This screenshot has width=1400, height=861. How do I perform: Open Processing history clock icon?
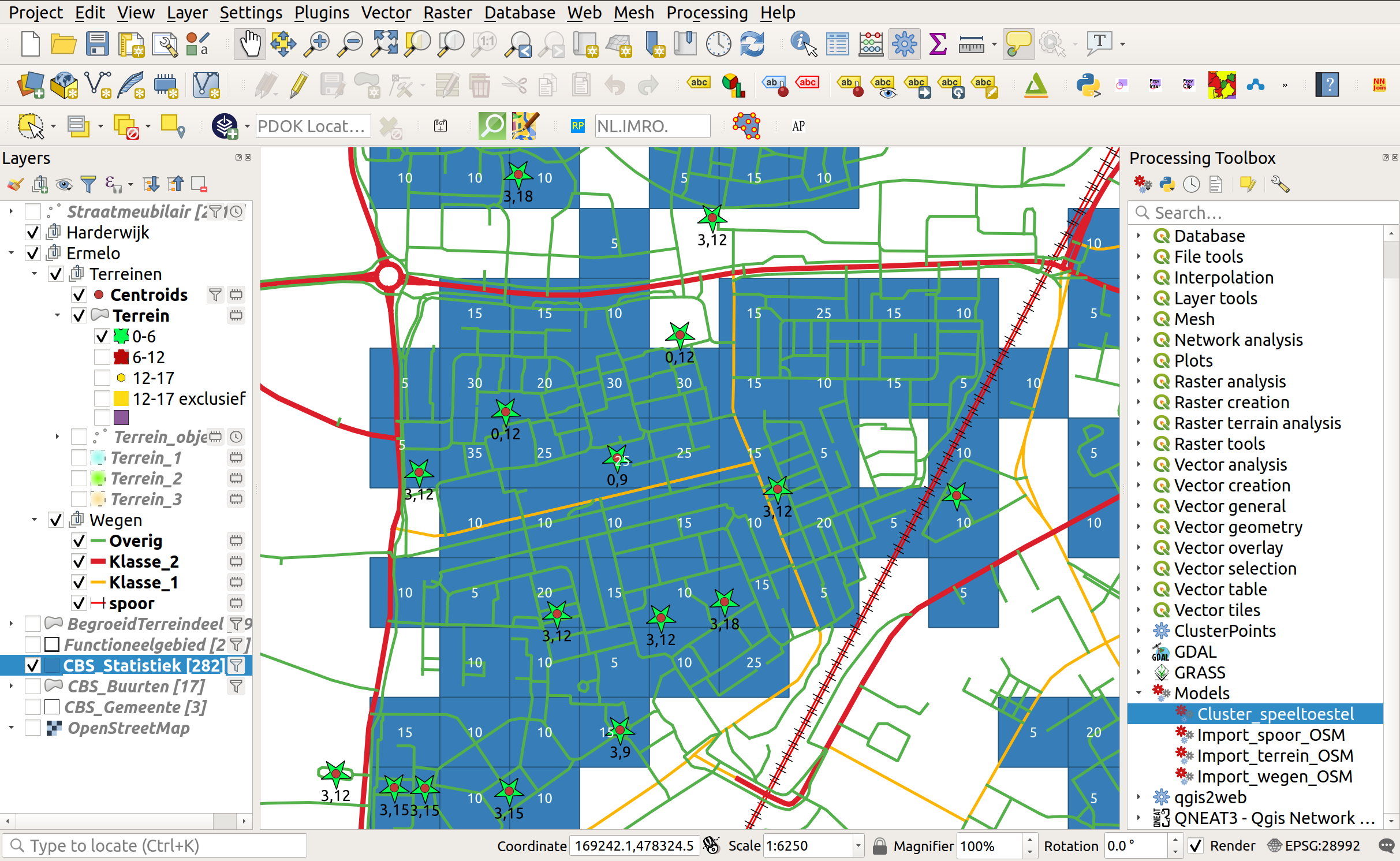pyautogui.click(x=1192, y=185)
